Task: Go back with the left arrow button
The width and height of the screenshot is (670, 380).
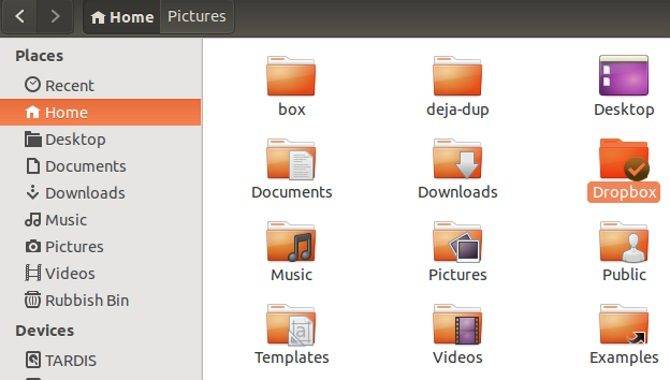Action: (x=19, y=17)
